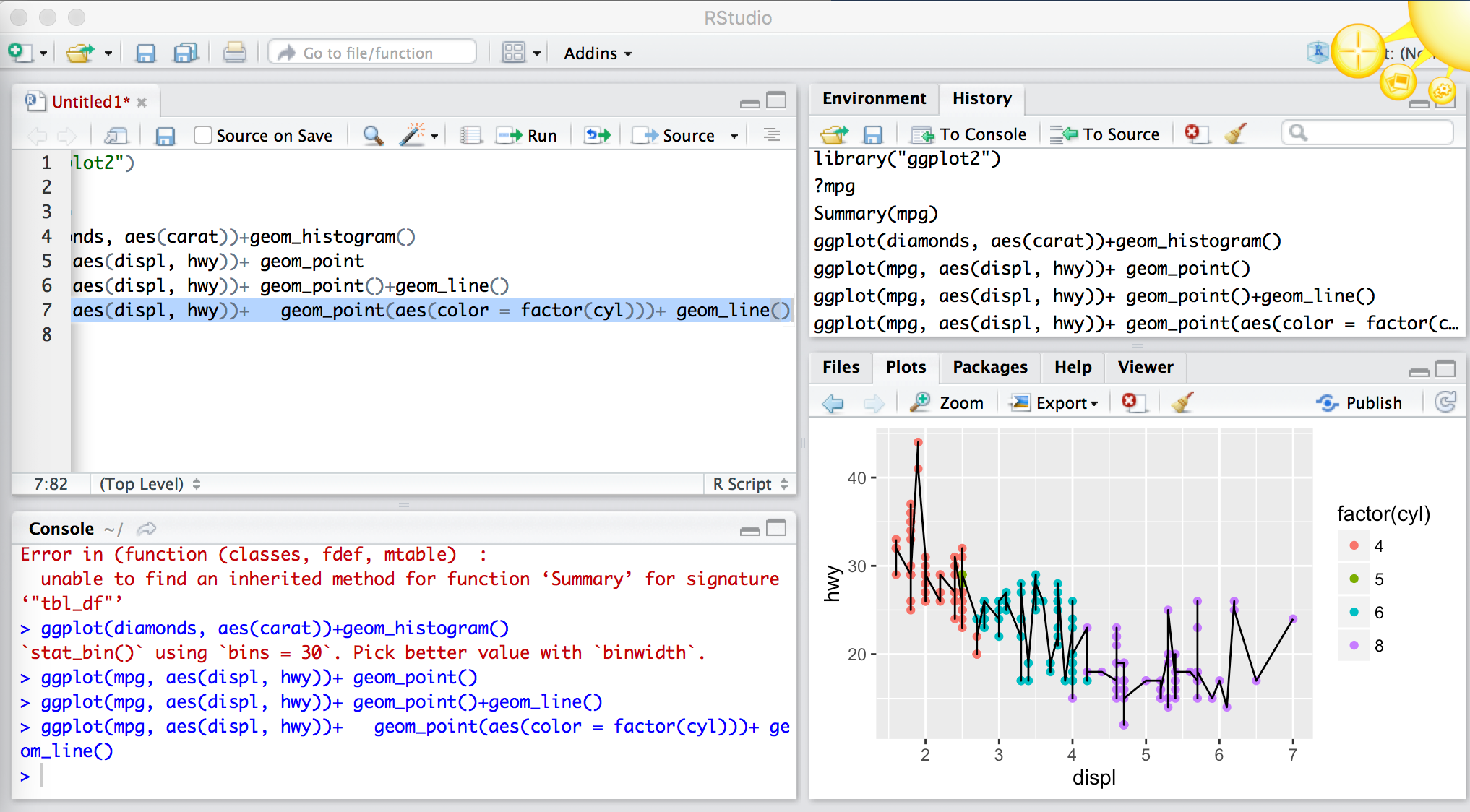Click the code tools magic wand icon

point(413,135)
